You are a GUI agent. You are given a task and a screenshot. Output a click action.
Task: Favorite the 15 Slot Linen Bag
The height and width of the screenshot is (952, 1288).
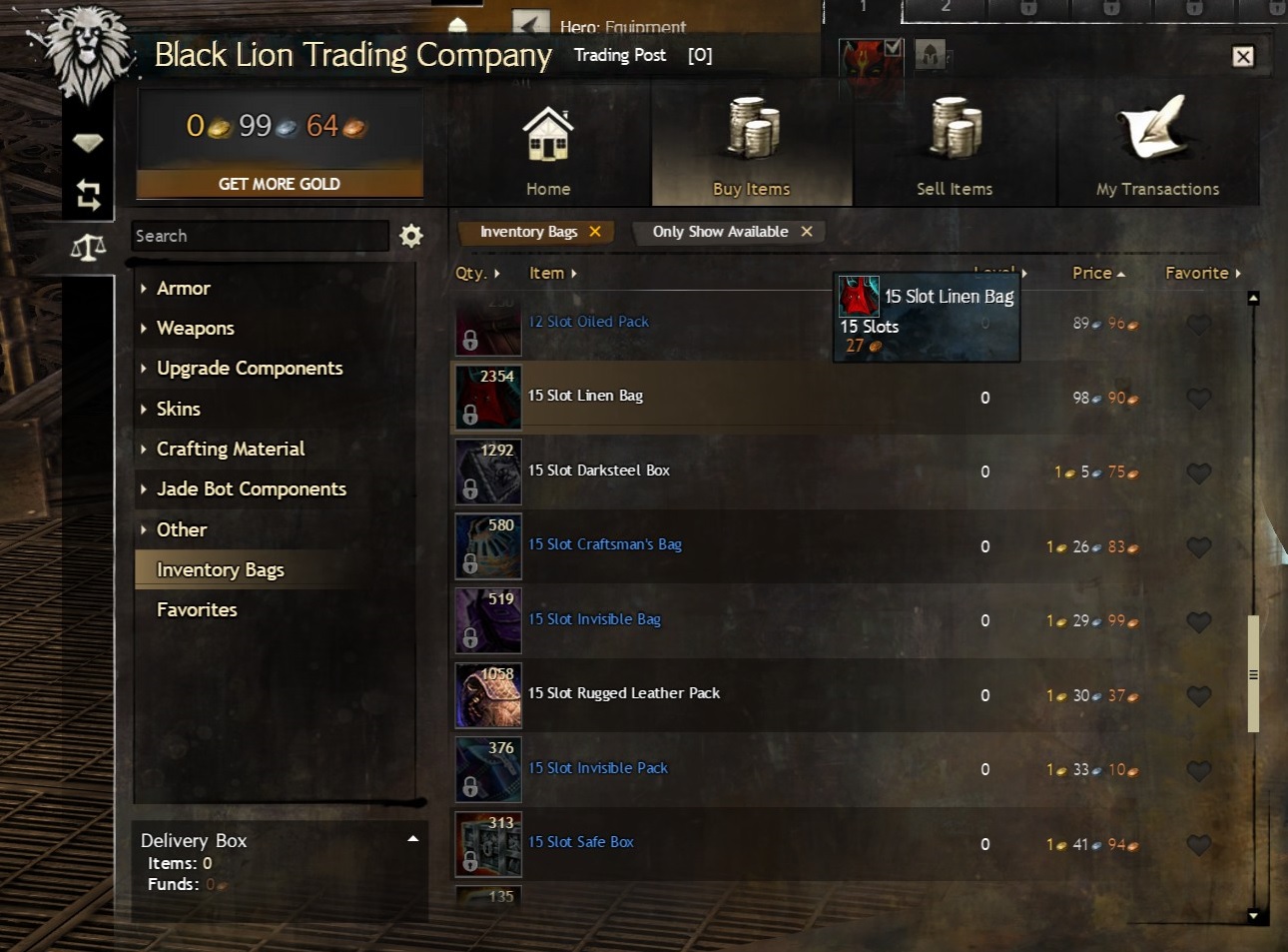tap(1198, 399)
